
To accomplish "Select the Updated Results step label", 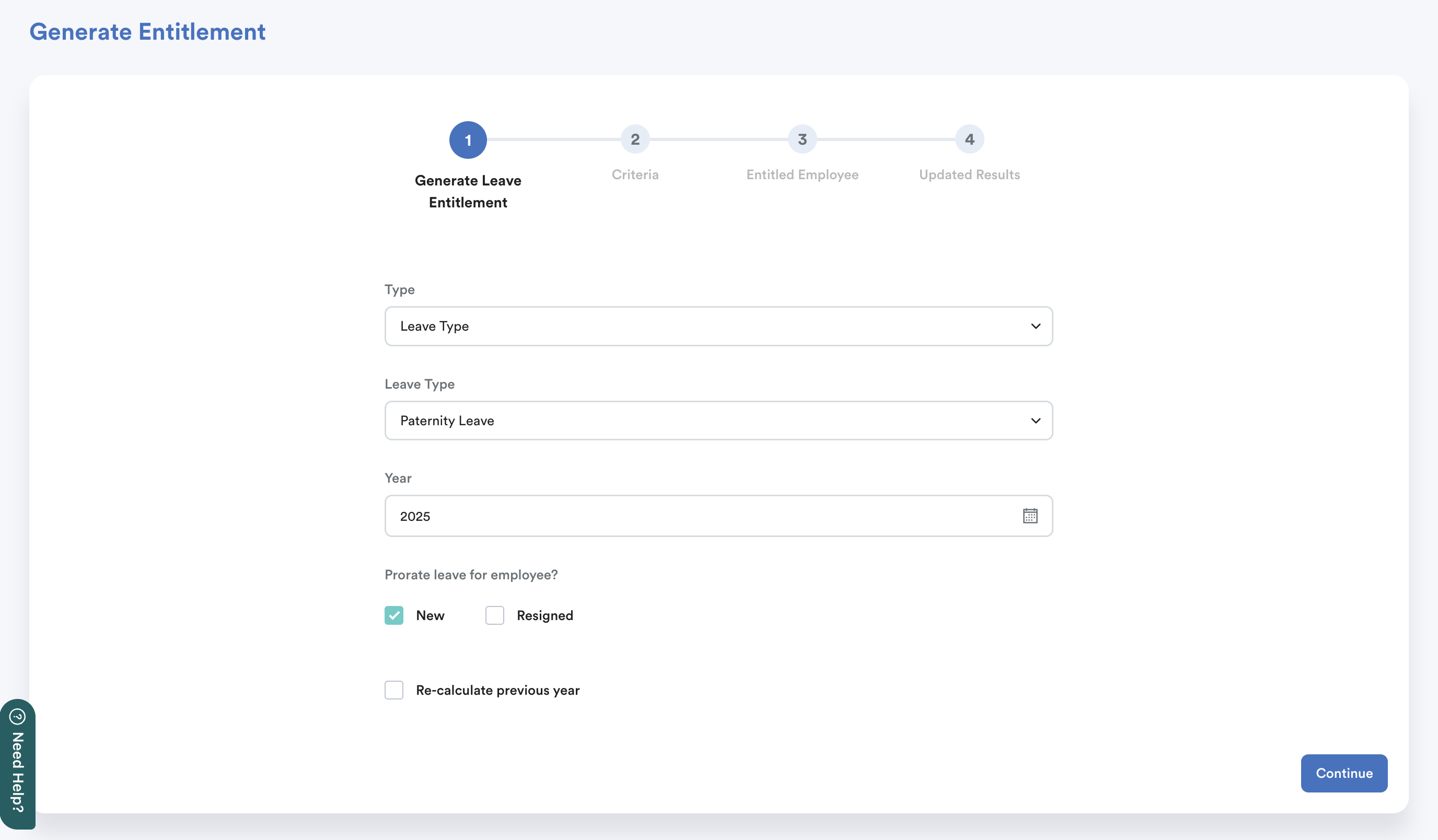I will pyautogui.click(x=969, y=174).
